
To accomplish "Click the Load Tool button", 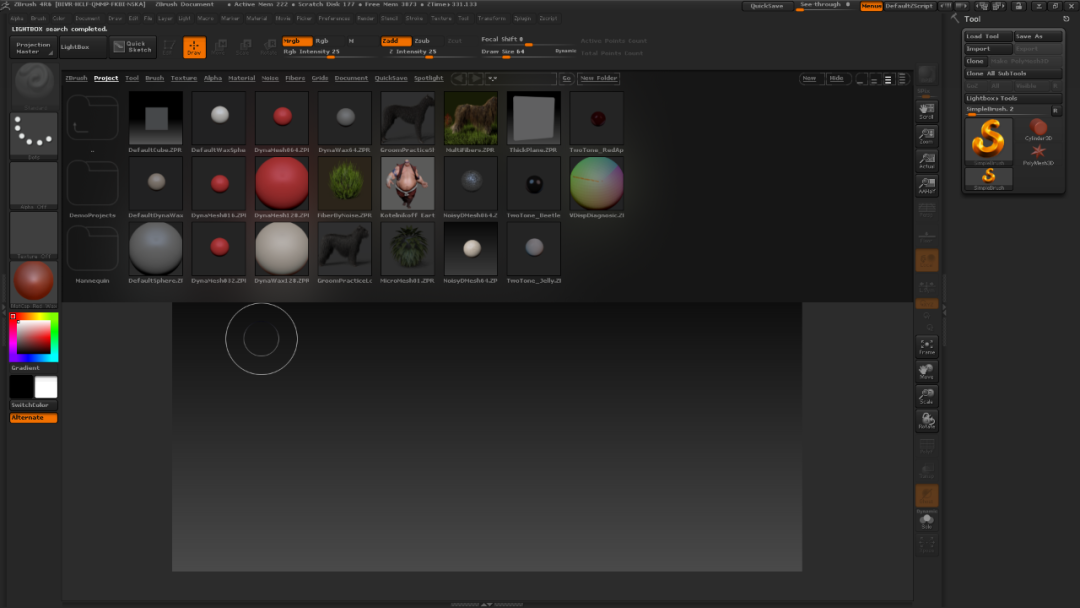I will (988, 36).
